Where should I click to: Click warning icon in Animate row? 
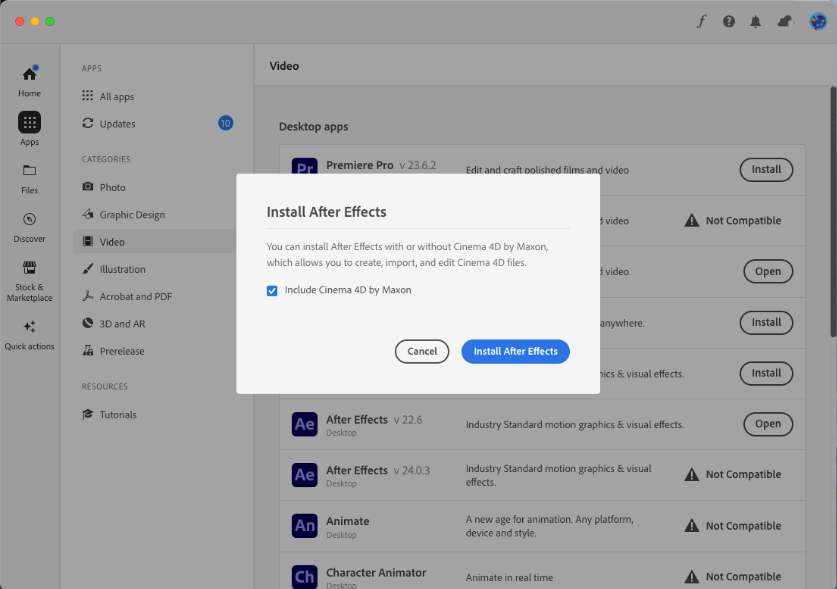pos(692,525)
